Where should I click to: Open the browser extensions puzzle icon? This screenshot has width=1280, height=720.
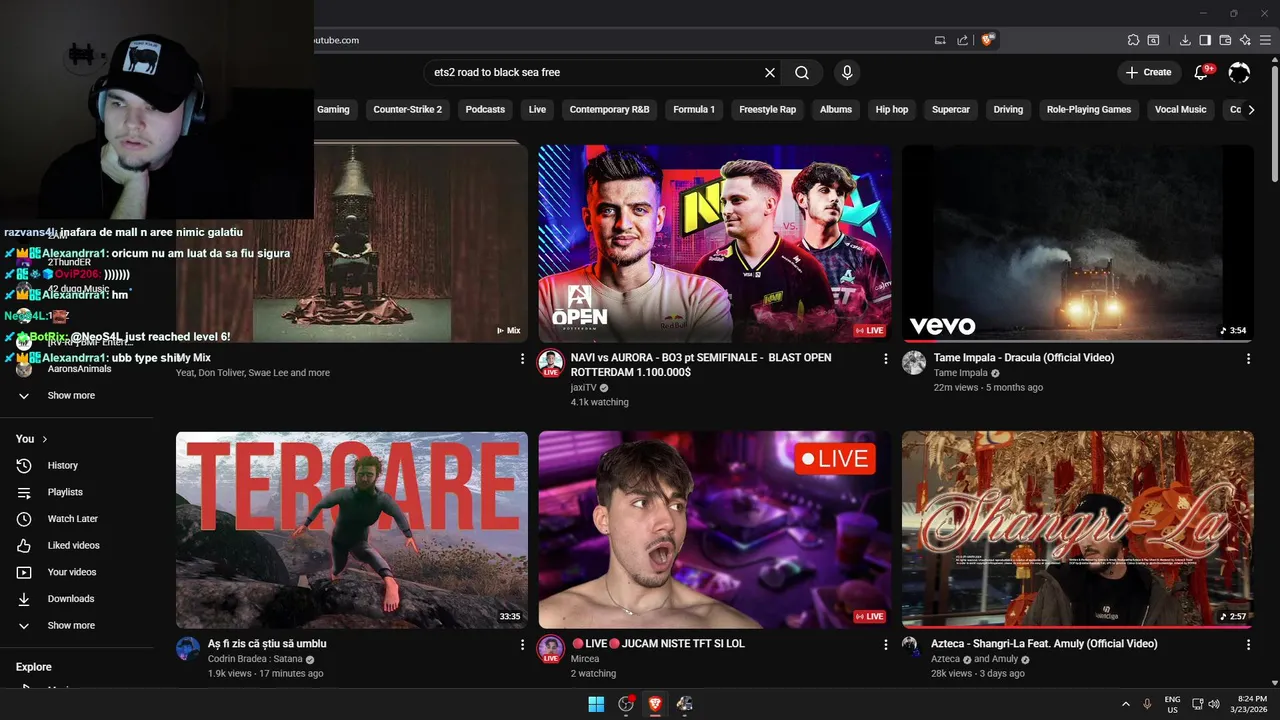pyautogui.click(x=1133, y=40)
